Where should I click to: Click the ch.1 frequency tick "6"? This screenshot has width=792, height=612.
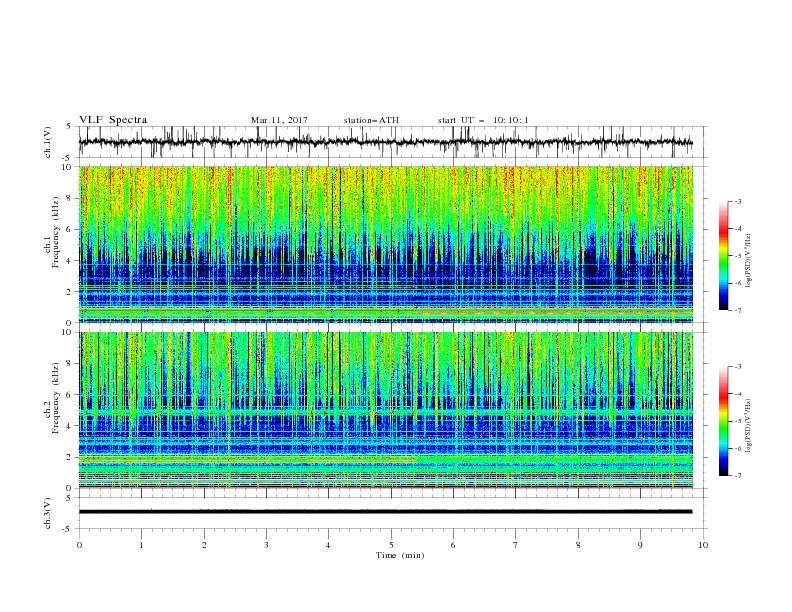click(69, 230)
